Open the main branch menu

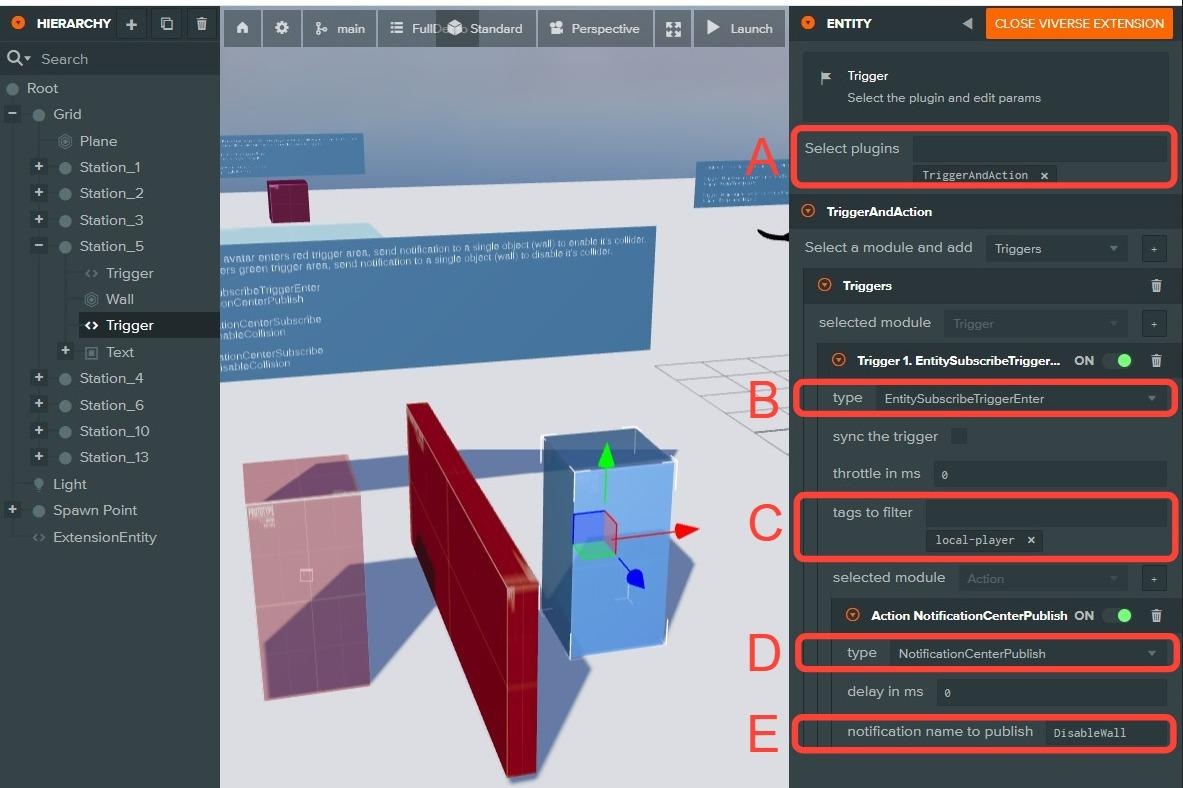[x=340, y=29]
